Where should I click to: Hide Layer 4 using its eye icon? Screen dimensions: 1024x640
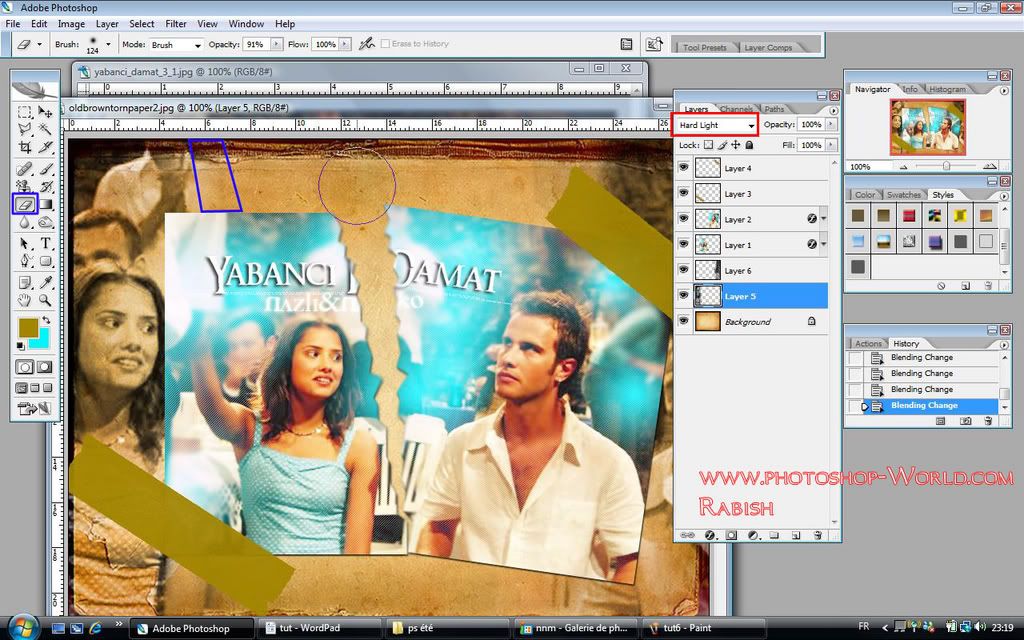pos(683,168)
